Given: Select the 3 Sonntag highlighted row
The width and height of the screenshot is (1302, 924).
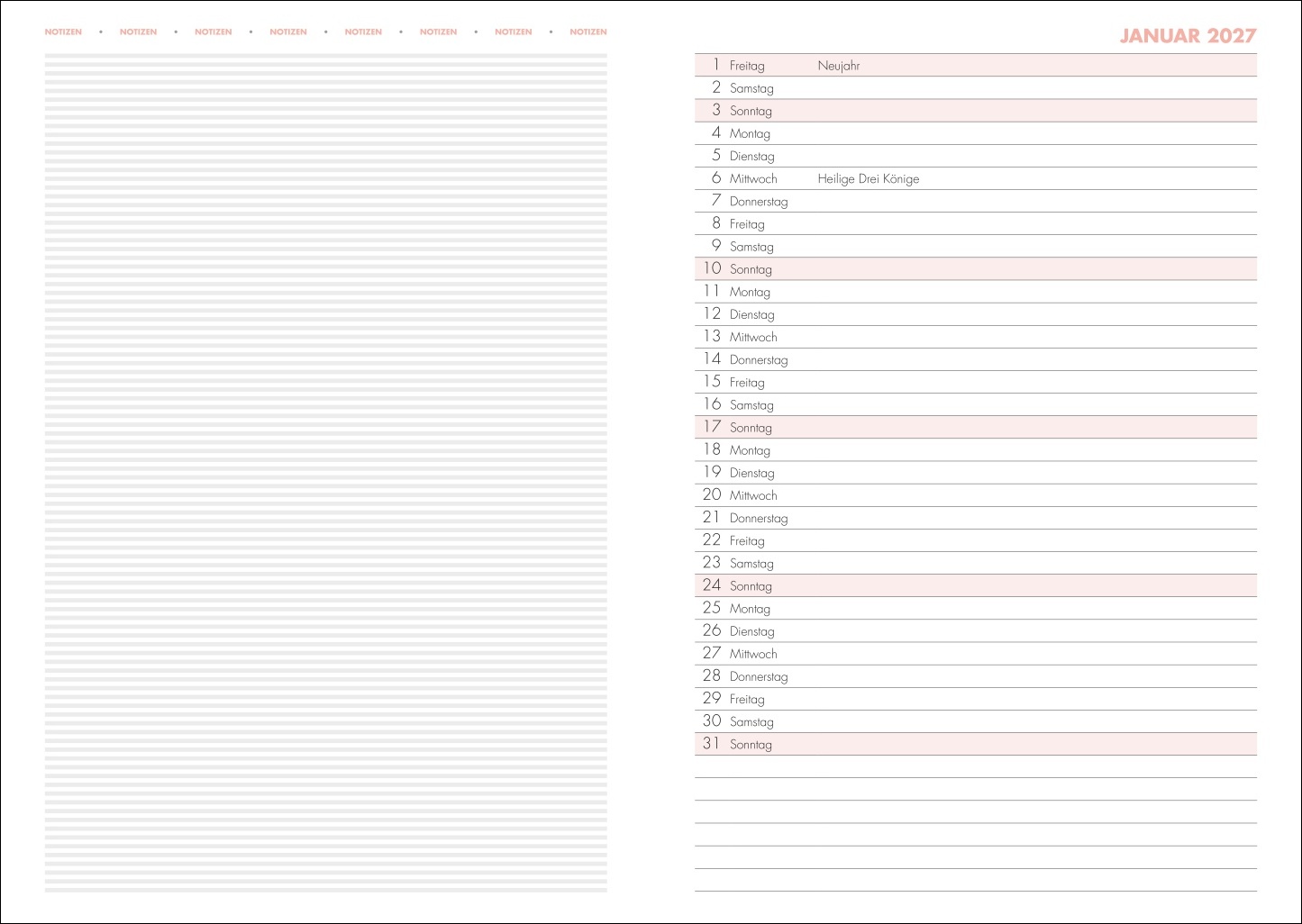Looking at the screenshot, I should (975, 111).
